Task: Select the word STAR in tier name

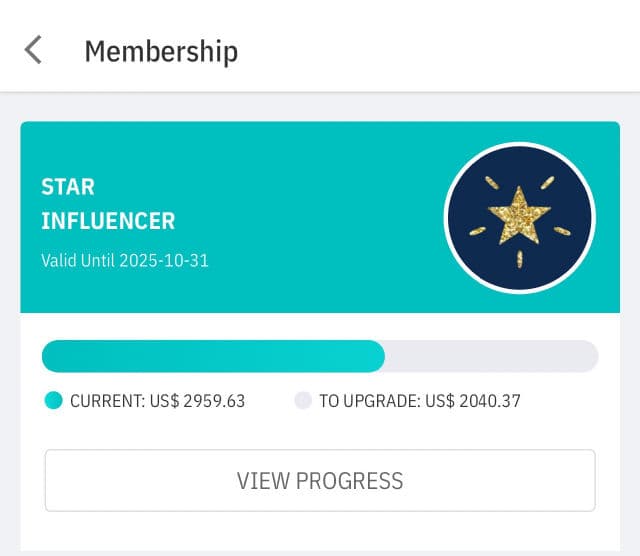Action: [68, 187]
